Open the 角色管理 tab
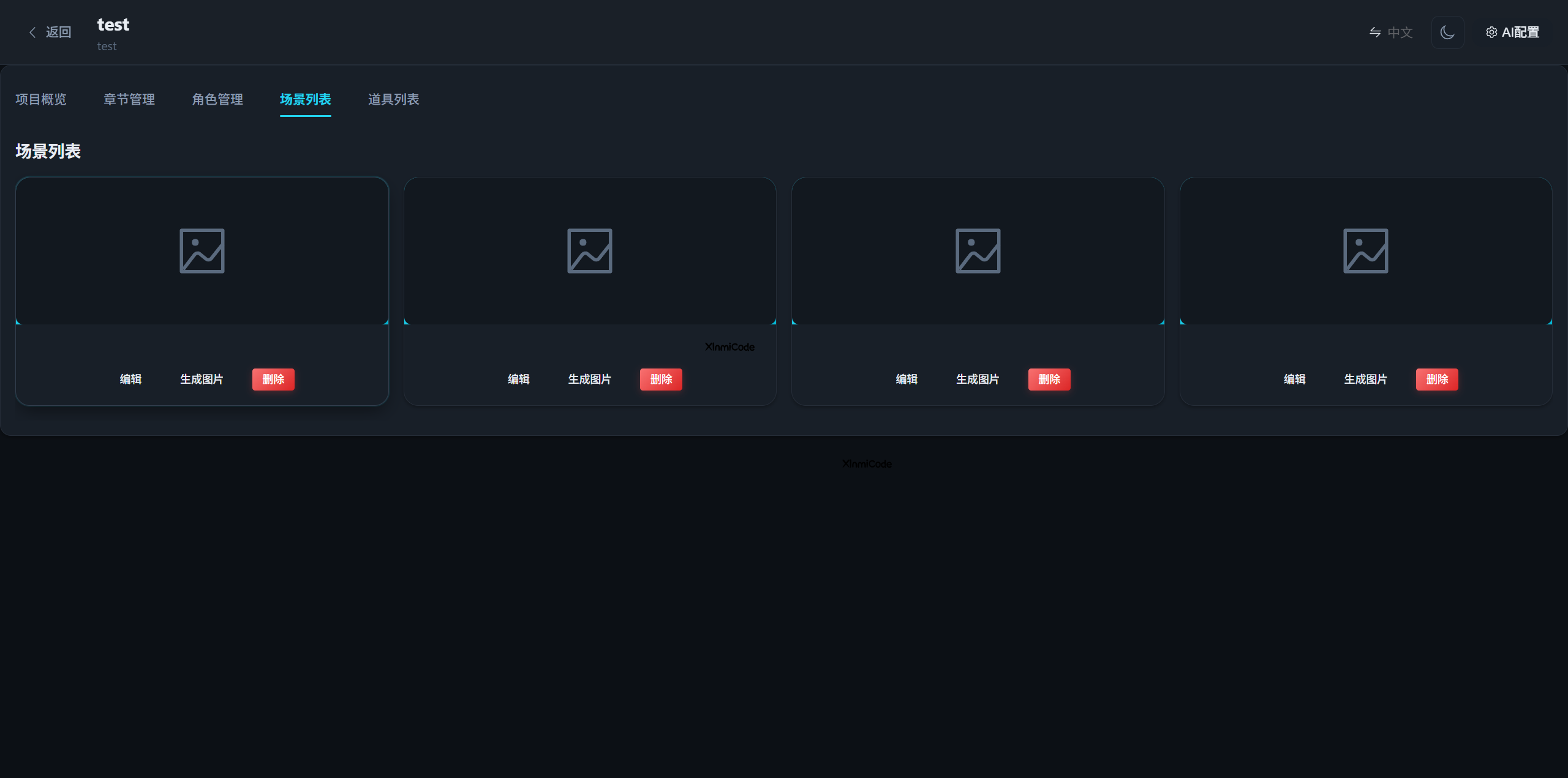Image resolution: width=1568 pixels, height=778 pixels. [x=217, y=99]
